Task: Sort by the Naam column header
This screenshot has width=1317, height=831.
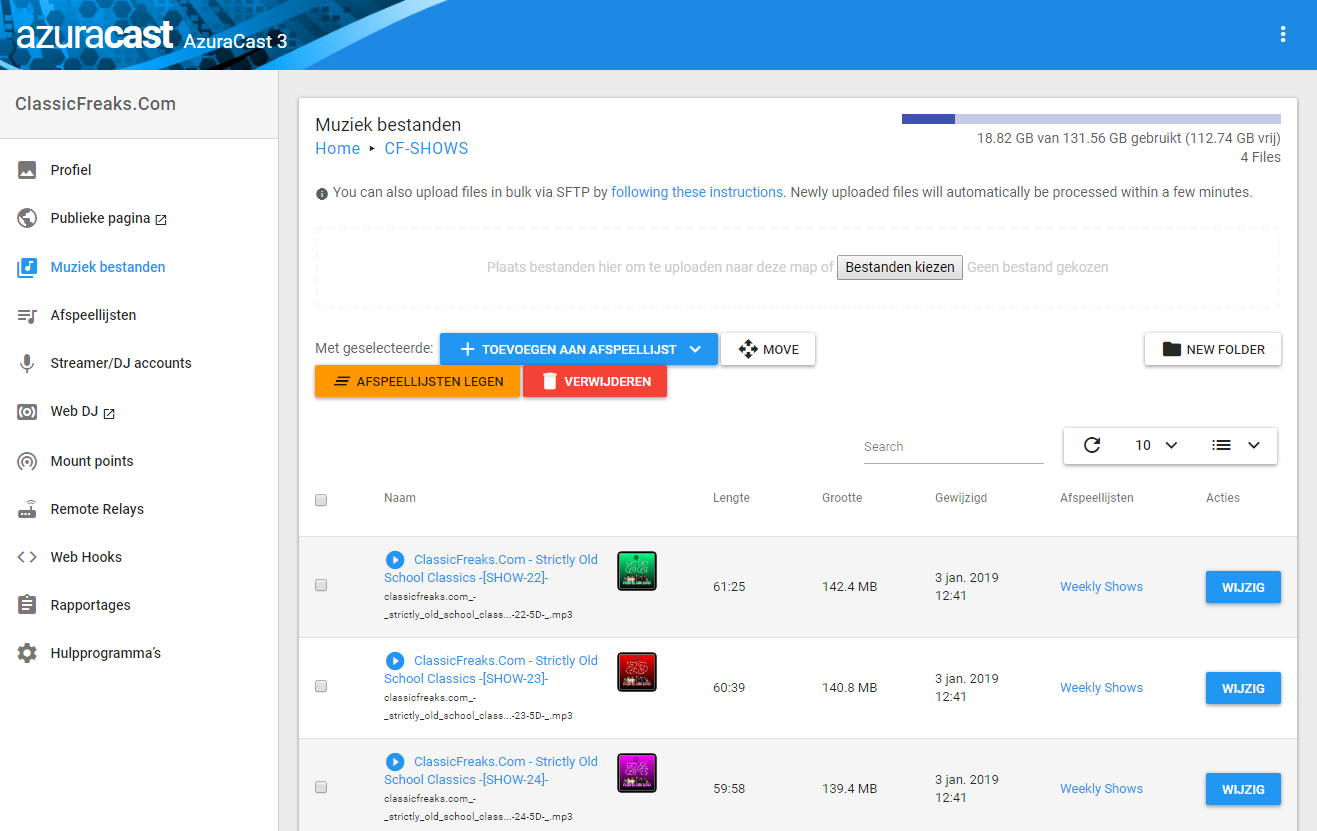Action: [400, 498]
